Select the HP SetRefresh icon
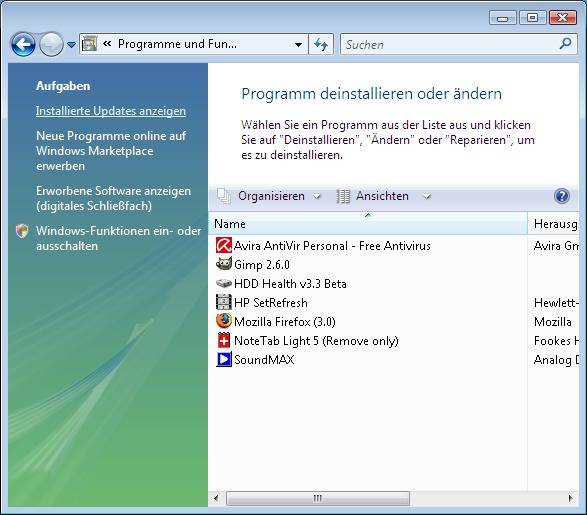Screen dimensions: 587x515 coord(224,302)
